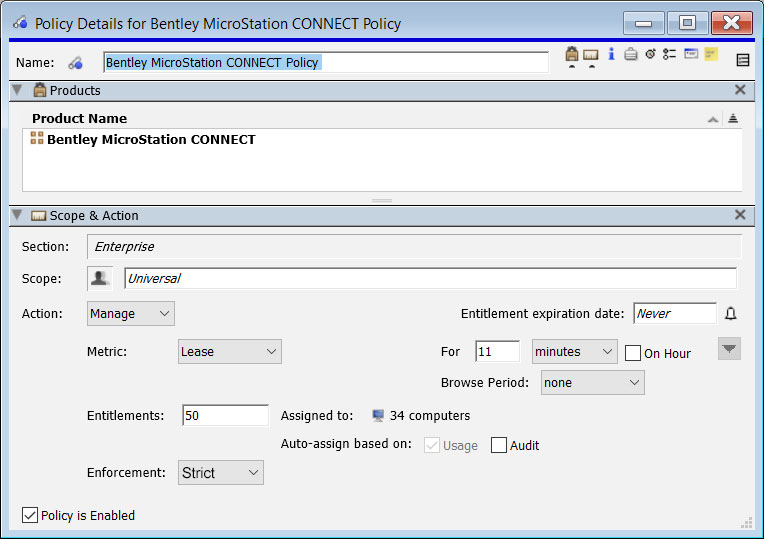Click the Entitlements field showing 50
This screenshot has width=764, height=539.
click(225, 415)
